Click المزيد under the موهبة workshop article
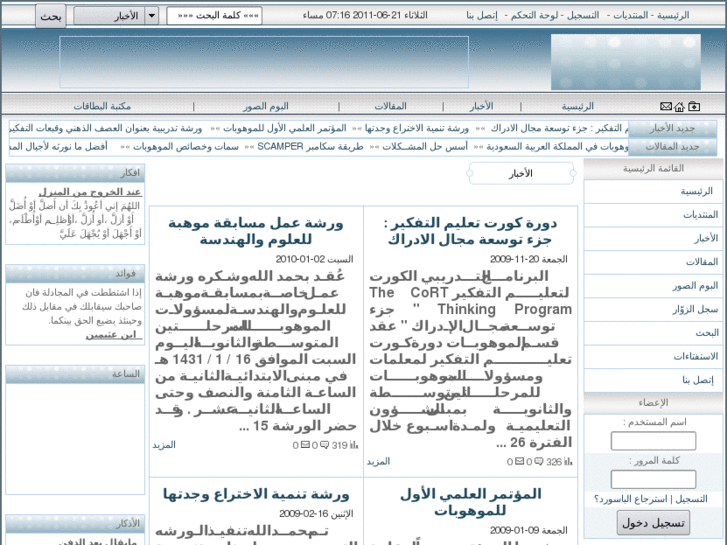Screen dimensions: 727x545 [x=164, y=445]
